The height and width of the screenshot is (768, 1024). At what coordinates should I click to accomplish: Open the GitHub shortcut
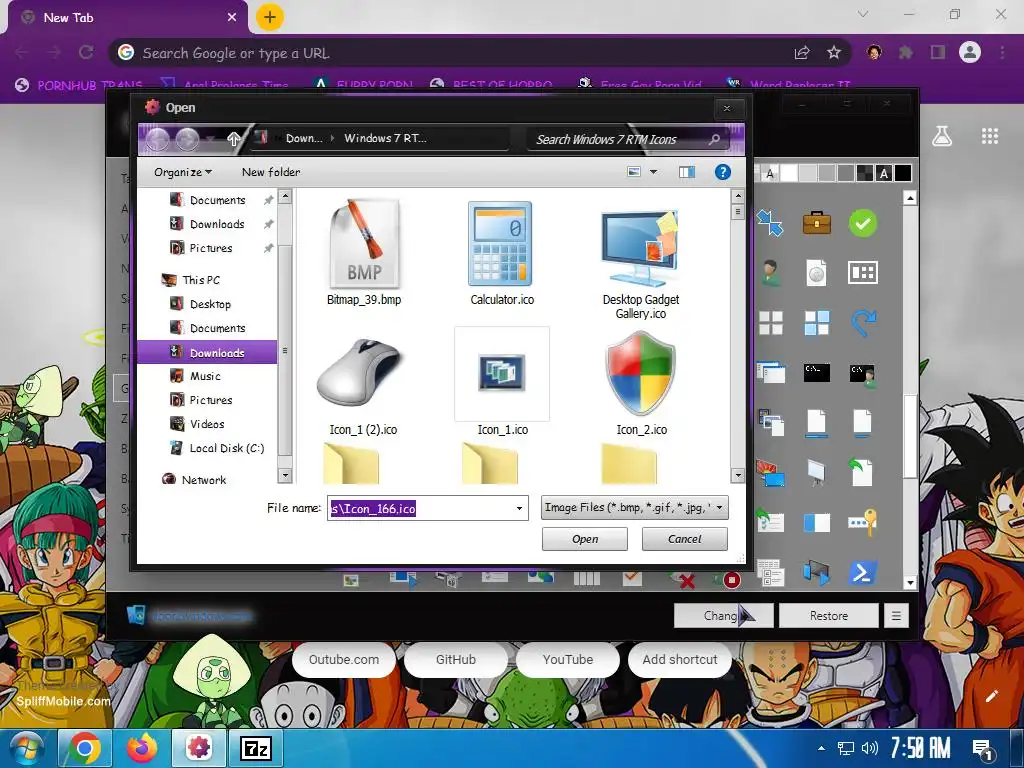456,660
